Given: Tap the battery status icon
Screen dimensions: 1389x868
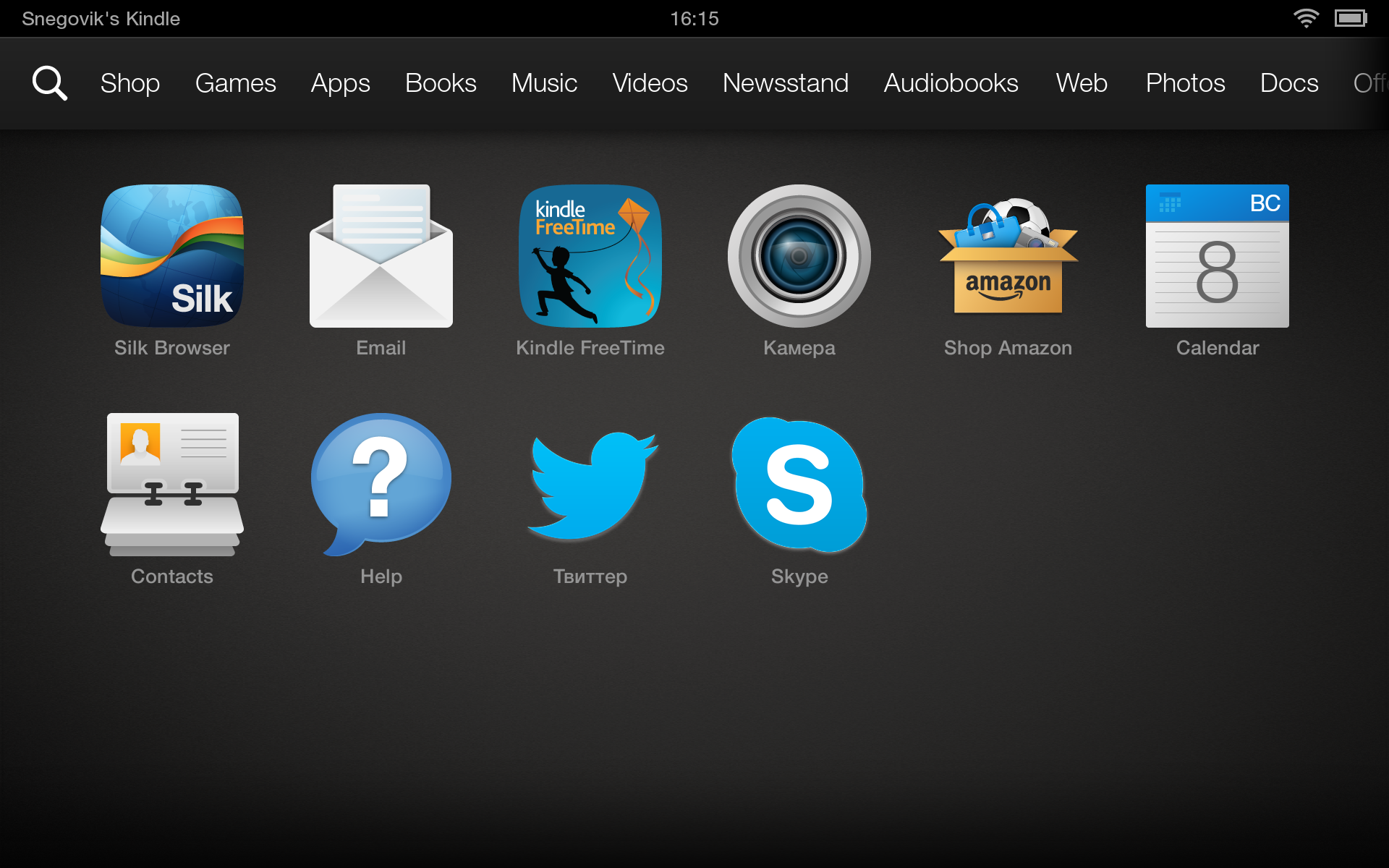Looking at the screenshot, I should tap(1351, 18).
